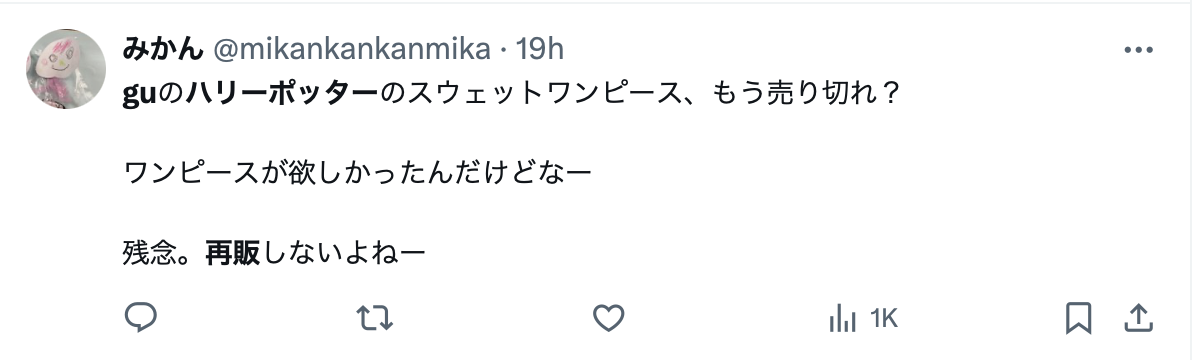Click the word 残念 in last line
The width and height of the screenshot is (1193, 360).
(x=150, y=253)
